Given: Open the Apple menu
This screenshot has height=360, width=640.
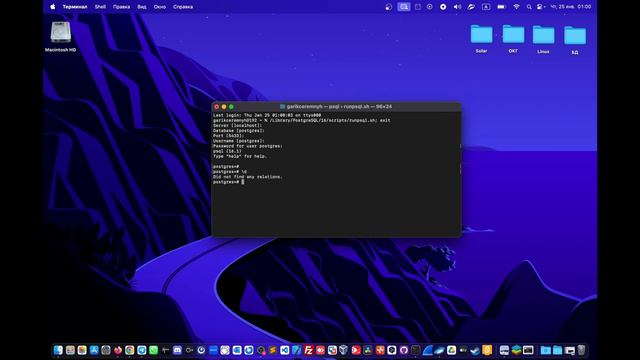Looking at the screenshot, I should 53,7.
